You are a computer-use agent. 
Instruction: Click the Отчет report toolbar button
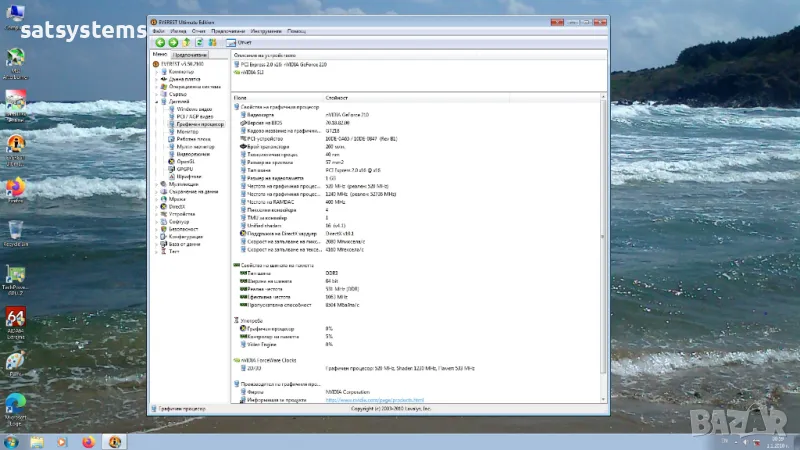tap(242, 42)
